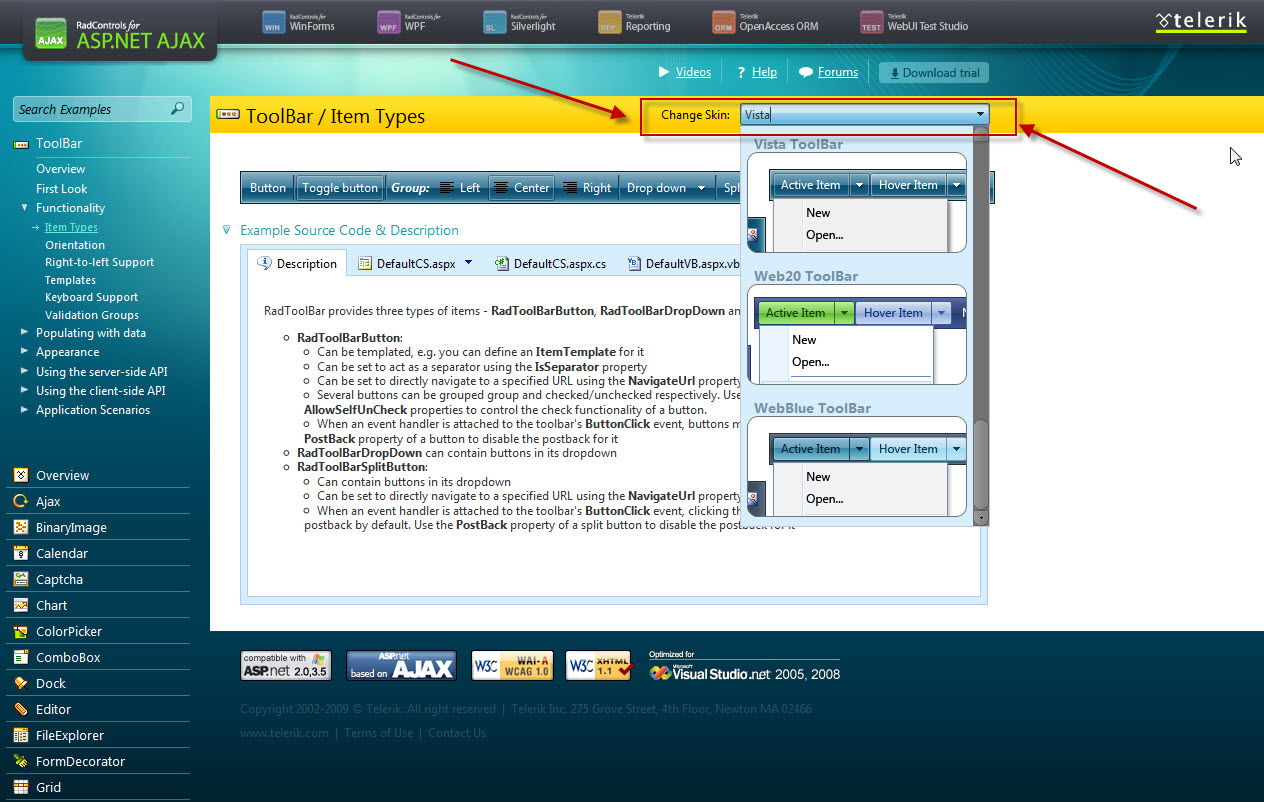Open the WebUI Test Studio icon
This screenshot has height=802, width=1264.
tap(872, 22)
